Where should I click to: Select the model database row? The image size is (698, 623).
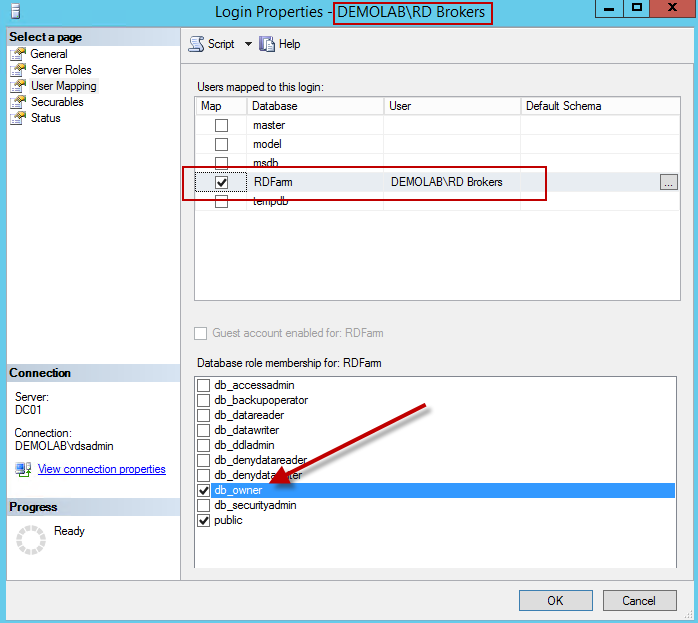pos(268,144)
